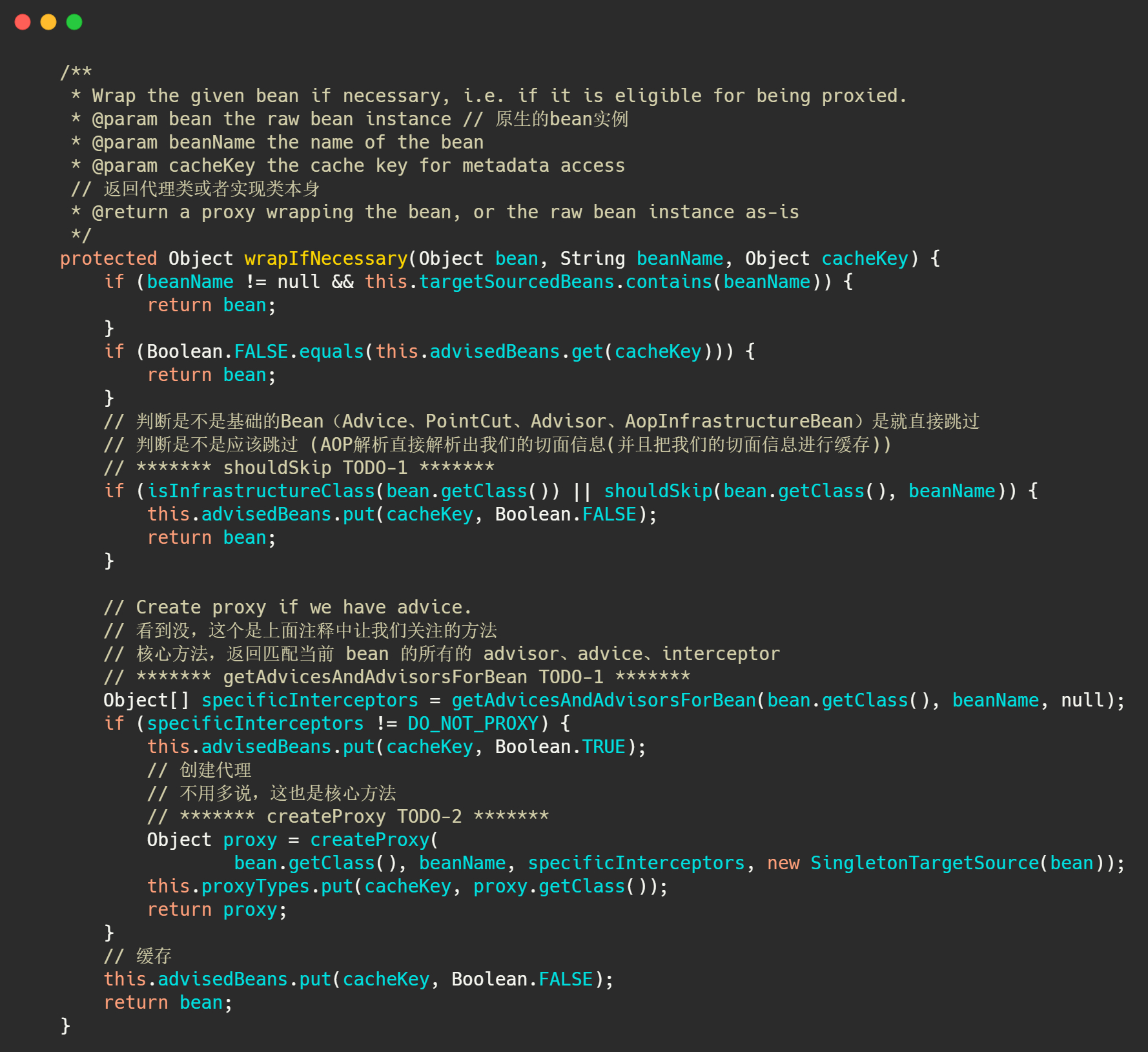
Task: Click 'proxy' in the 'Object proxy =' declaration
Action: (250, 840)
